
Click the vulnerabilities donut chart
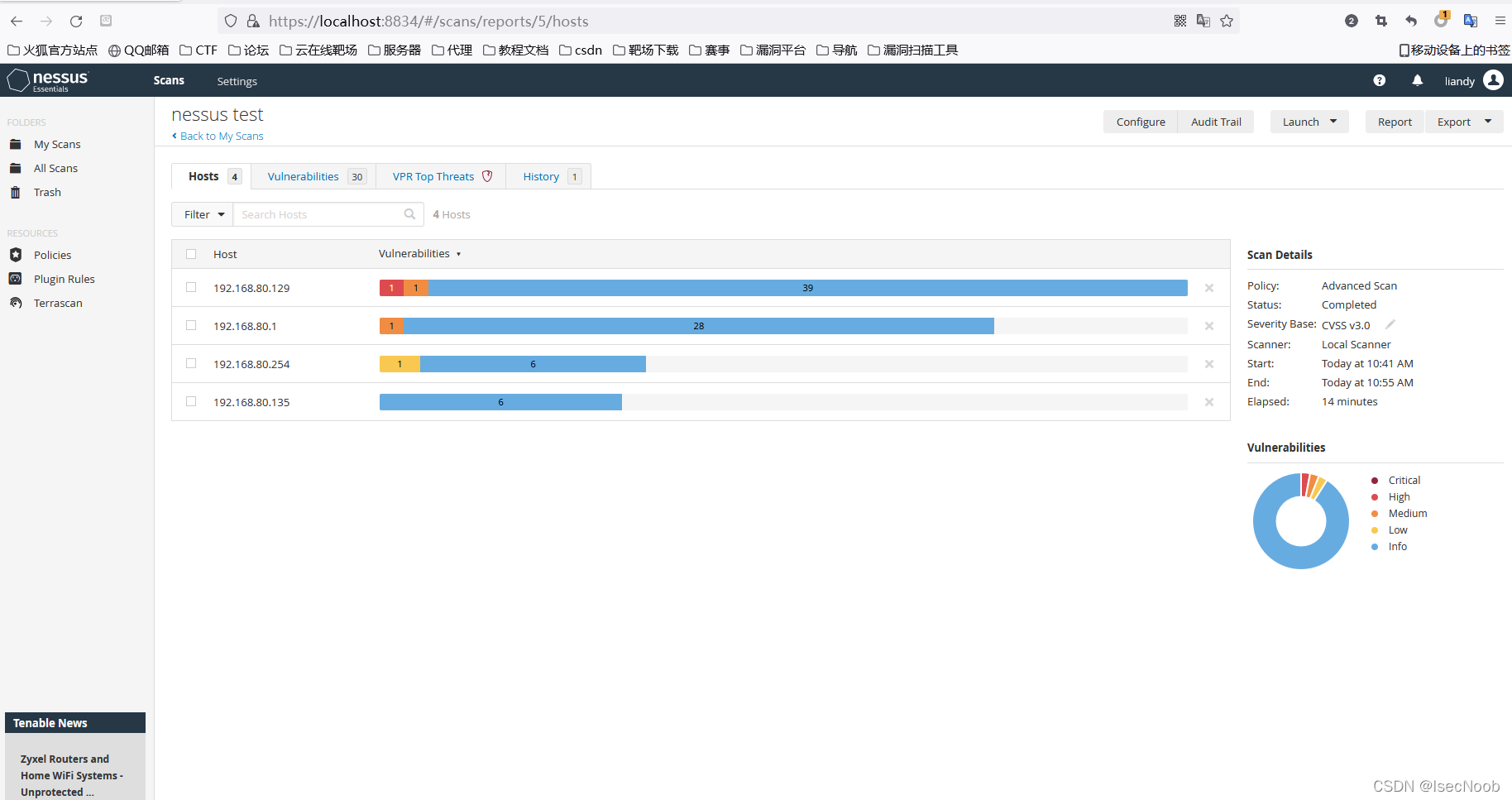[x=1301, y=521]
